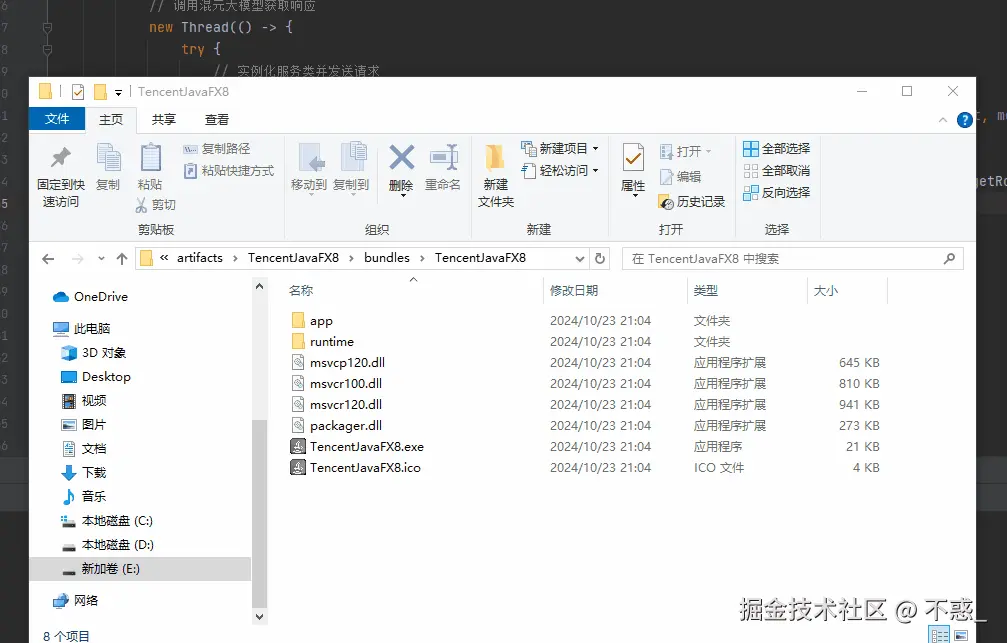Select 本地磁盘 (C:) drive
Screen dimensions: 1007x643
point(107,521)
